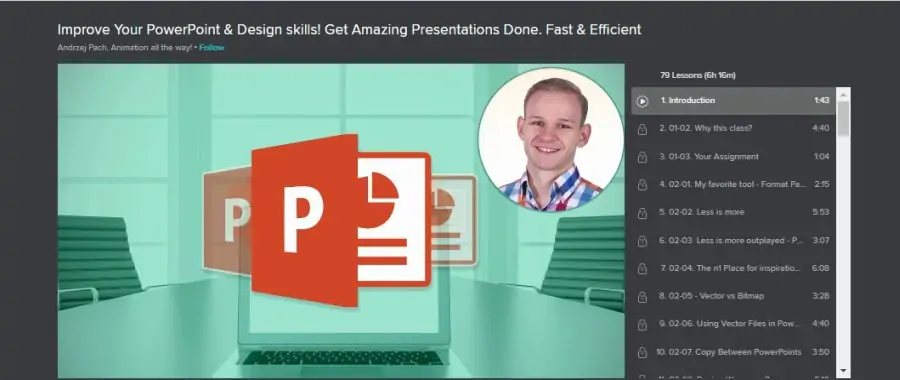Viewport: 900px width, 380px height.
Task: Click lock icon beside Using Vector Files lesson
Action: coord(642,324)
